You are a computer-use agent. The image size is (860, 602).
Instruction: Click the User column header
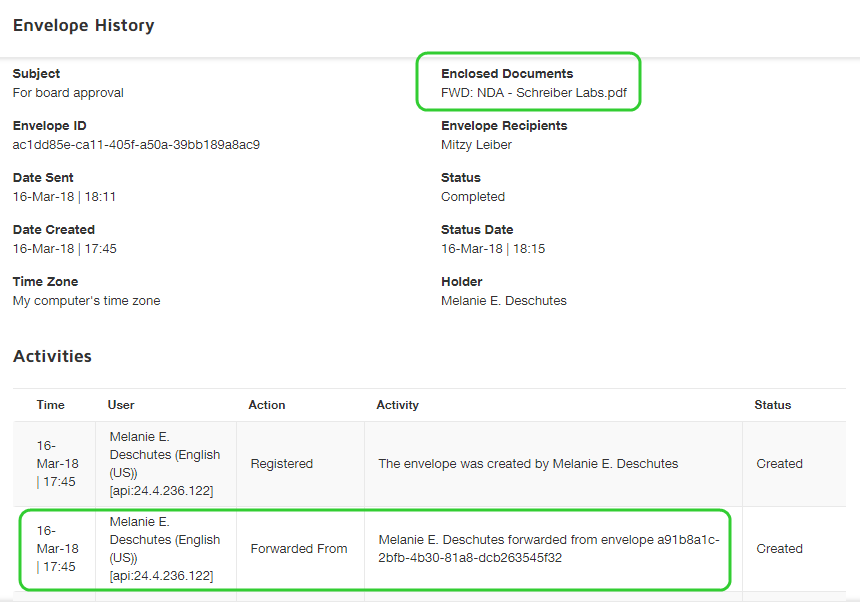(x=121, y=405)
